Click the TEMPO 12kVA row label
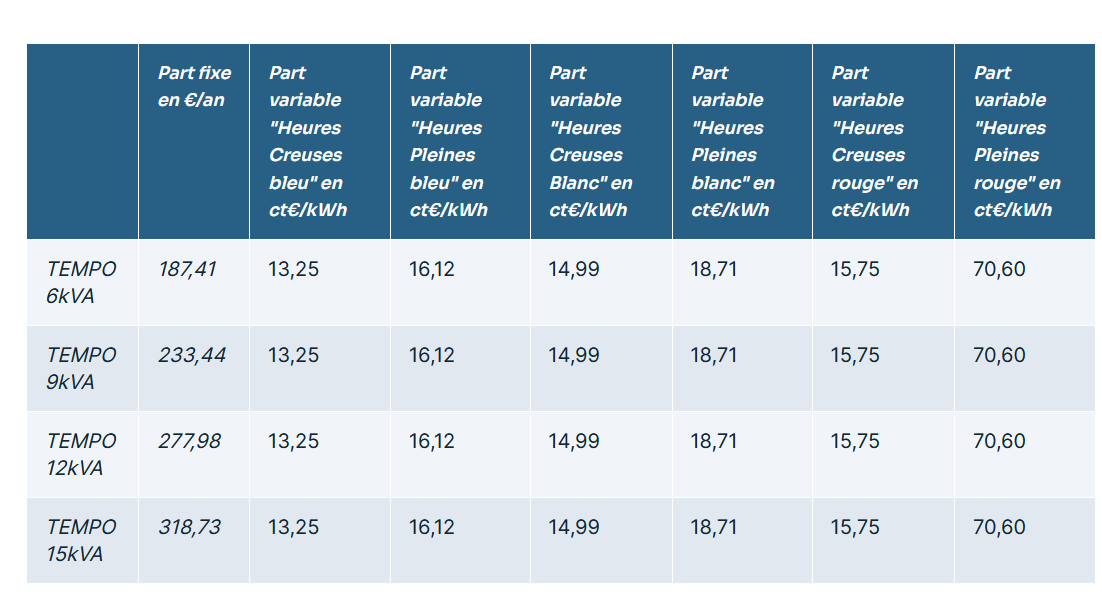 tap(81, 454)
